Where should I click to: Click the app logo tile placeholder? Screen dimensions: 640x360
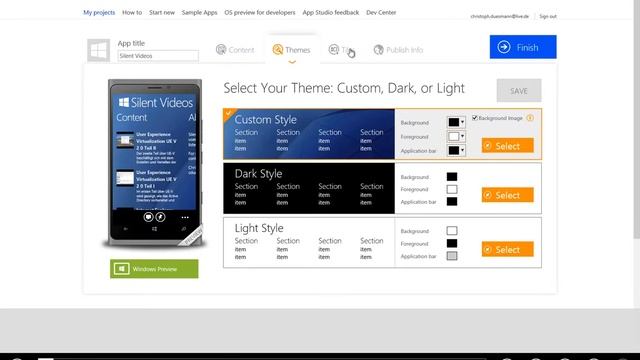click(x=98, y=50)
